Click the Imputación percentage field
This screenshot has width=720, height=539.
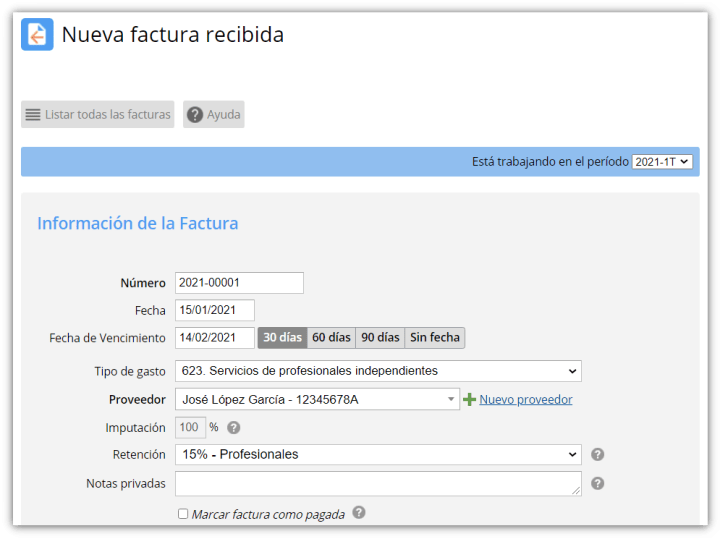coord(190,427)
